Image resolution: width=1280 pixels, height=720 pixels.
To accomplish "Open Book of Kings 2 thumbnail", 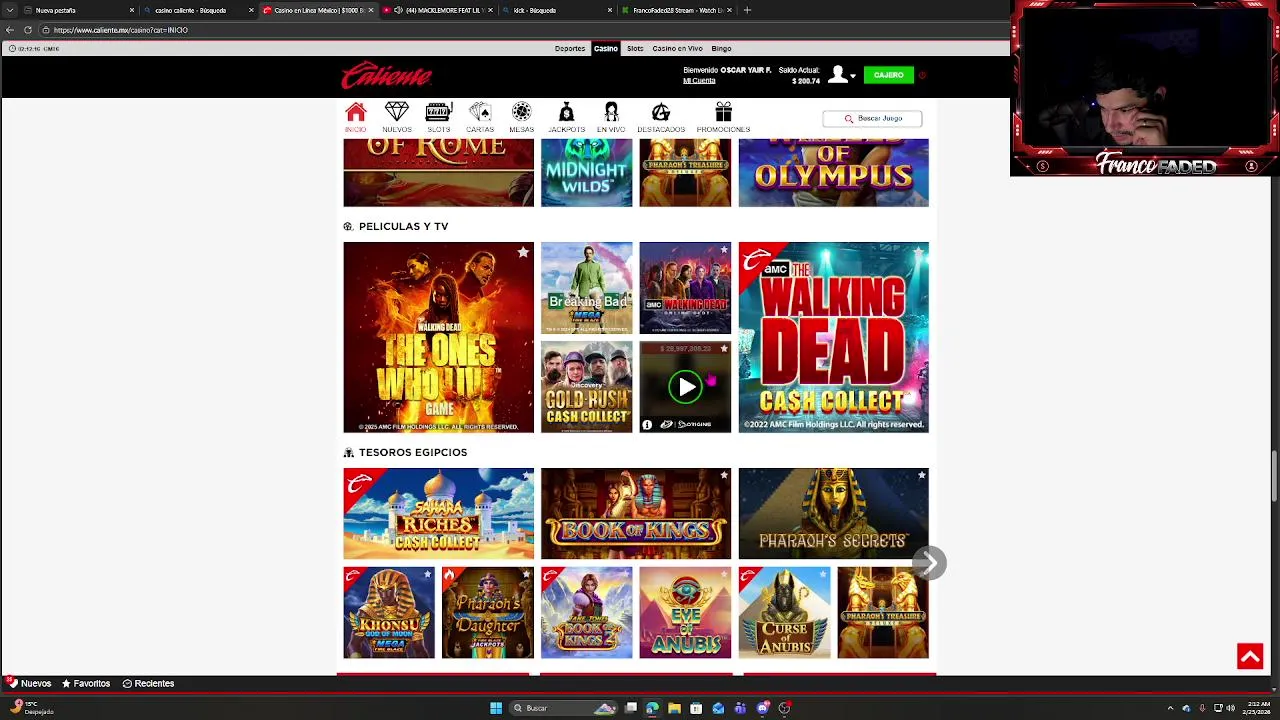I will tap(586, 613).
